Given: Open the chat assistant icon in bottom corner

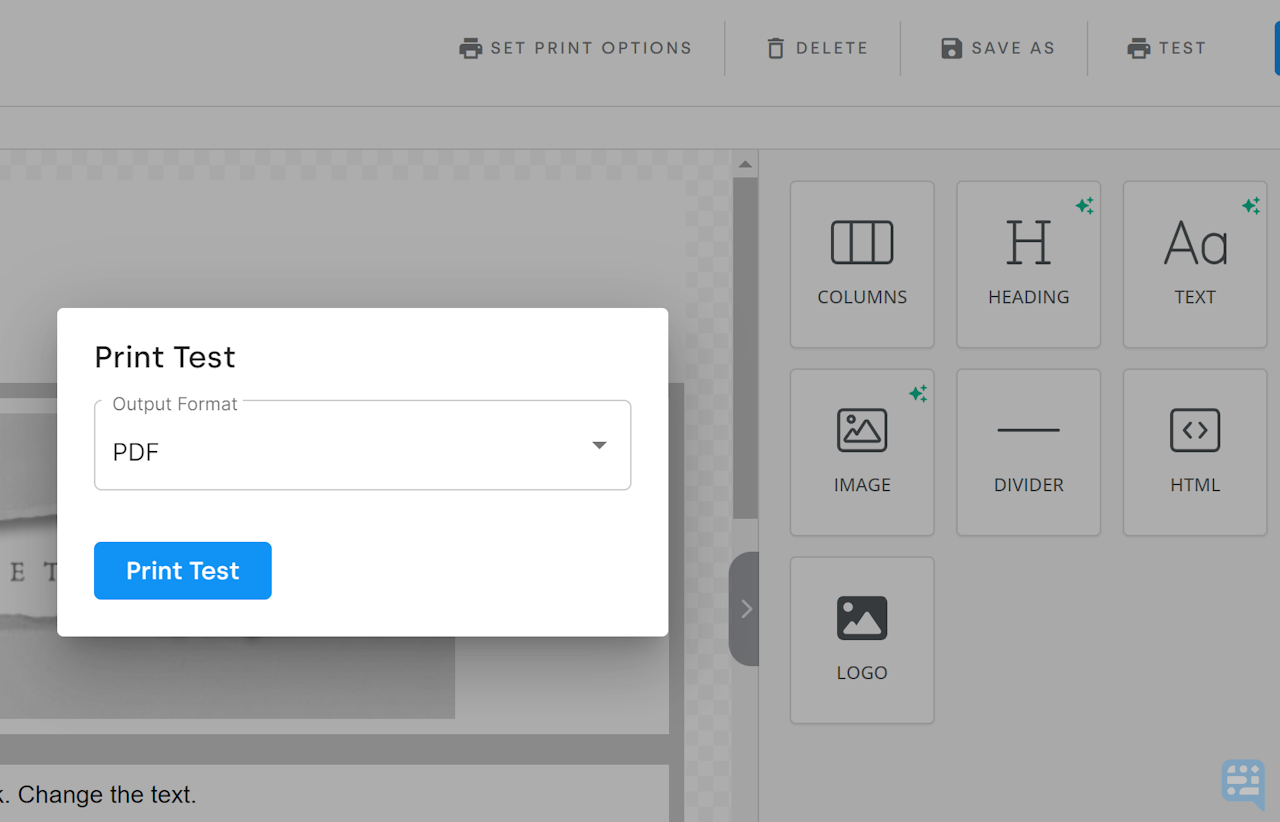Looking at the screenshot, I should click(x=1242, y=784).
